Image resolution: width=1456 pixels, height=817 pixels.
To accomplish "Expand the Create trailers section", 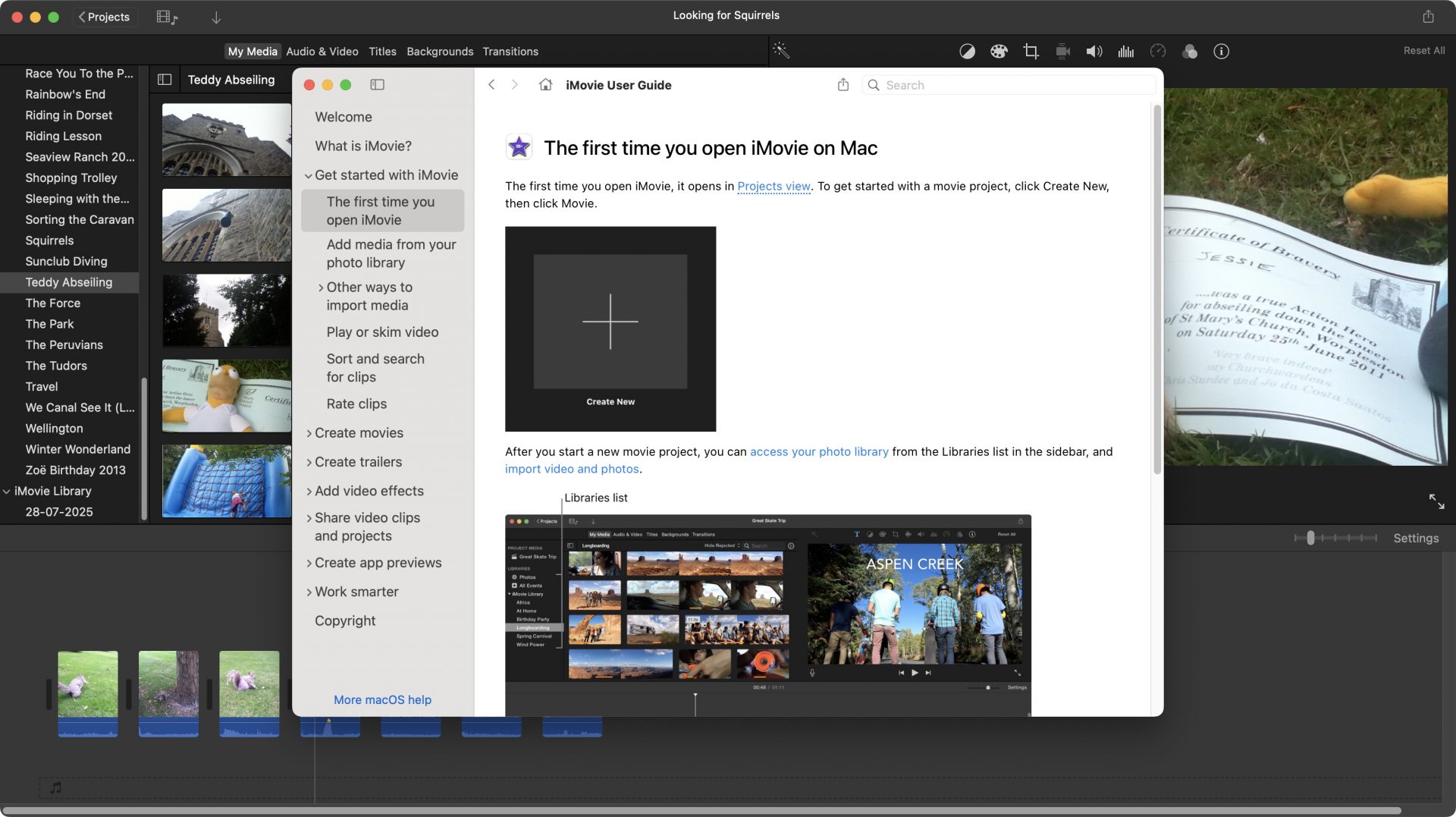I will point(309,462).
